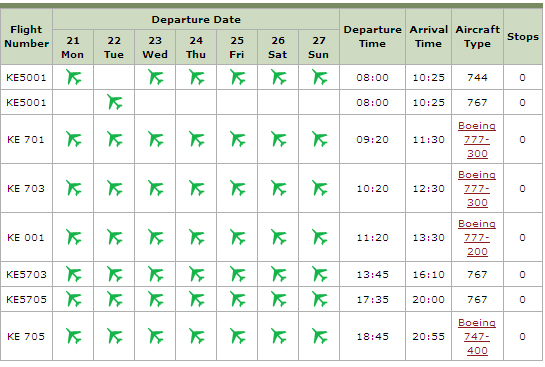
Task: Open Boeing 777-300 link for flight KE 701
Action: click(477, 139)
